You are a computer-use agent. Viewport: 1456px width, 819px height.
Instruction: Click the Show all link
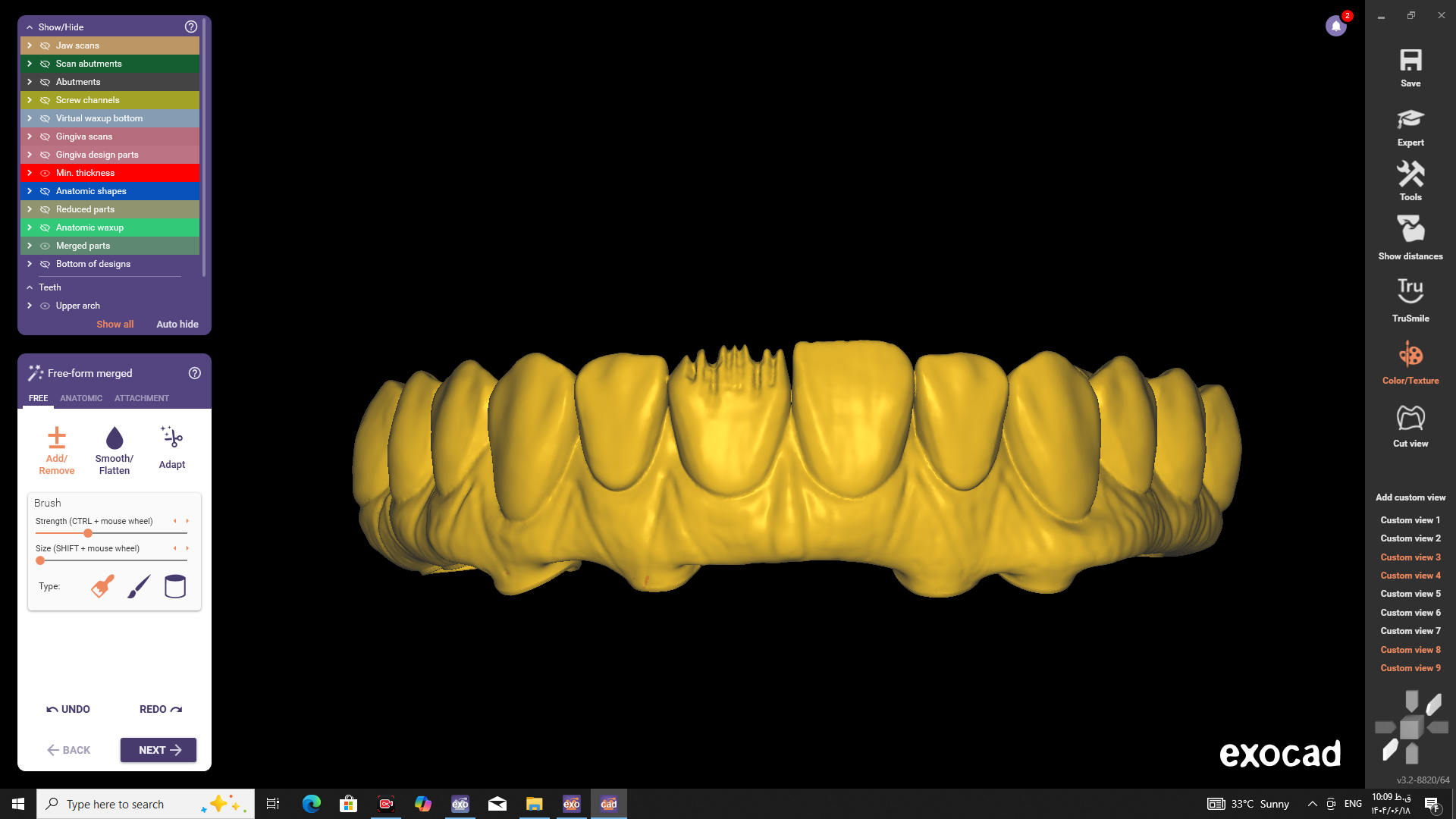tap(115, 324)
